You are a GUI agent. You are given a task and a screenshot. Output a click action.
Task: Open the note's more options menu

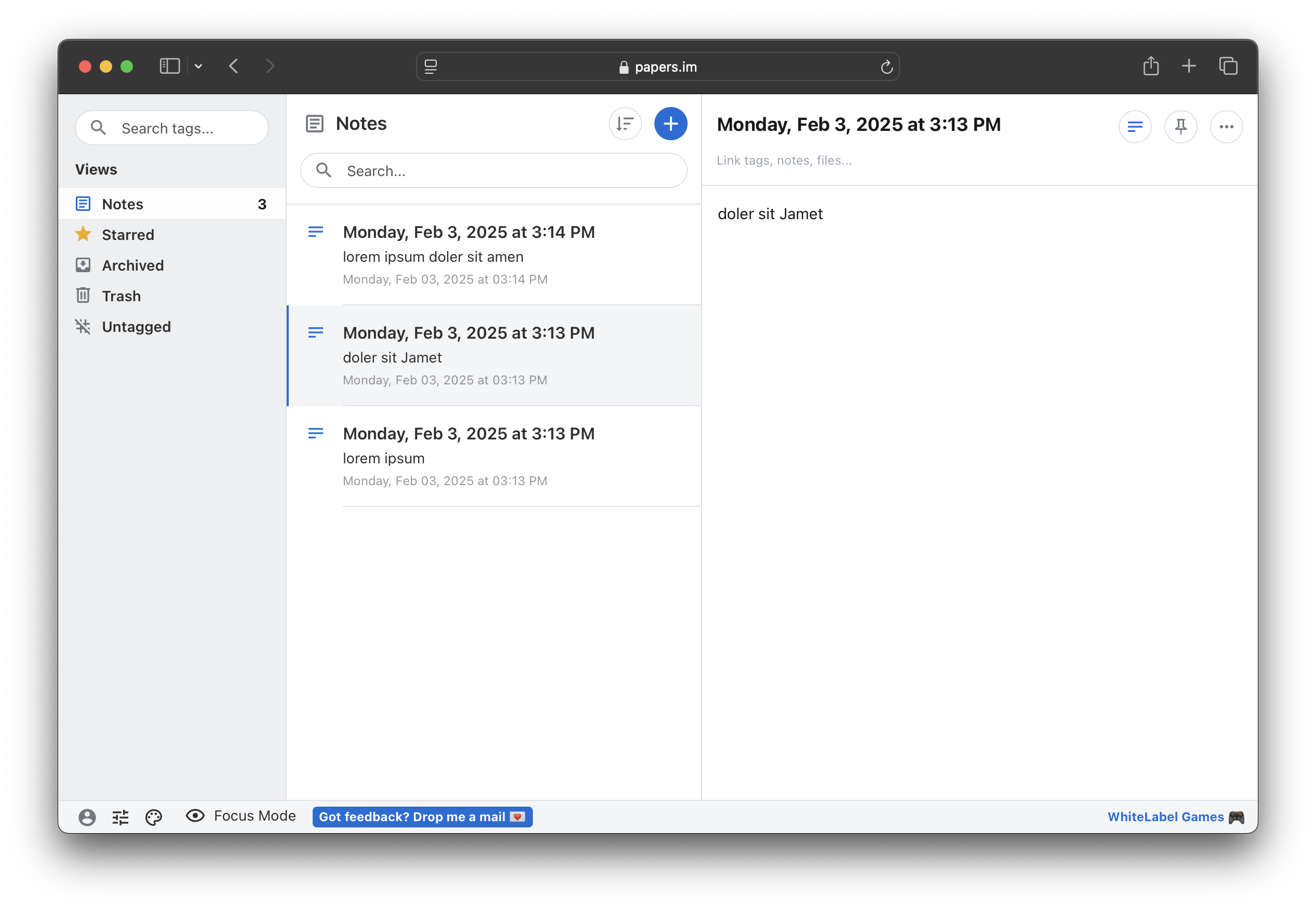pos(1226,127)
